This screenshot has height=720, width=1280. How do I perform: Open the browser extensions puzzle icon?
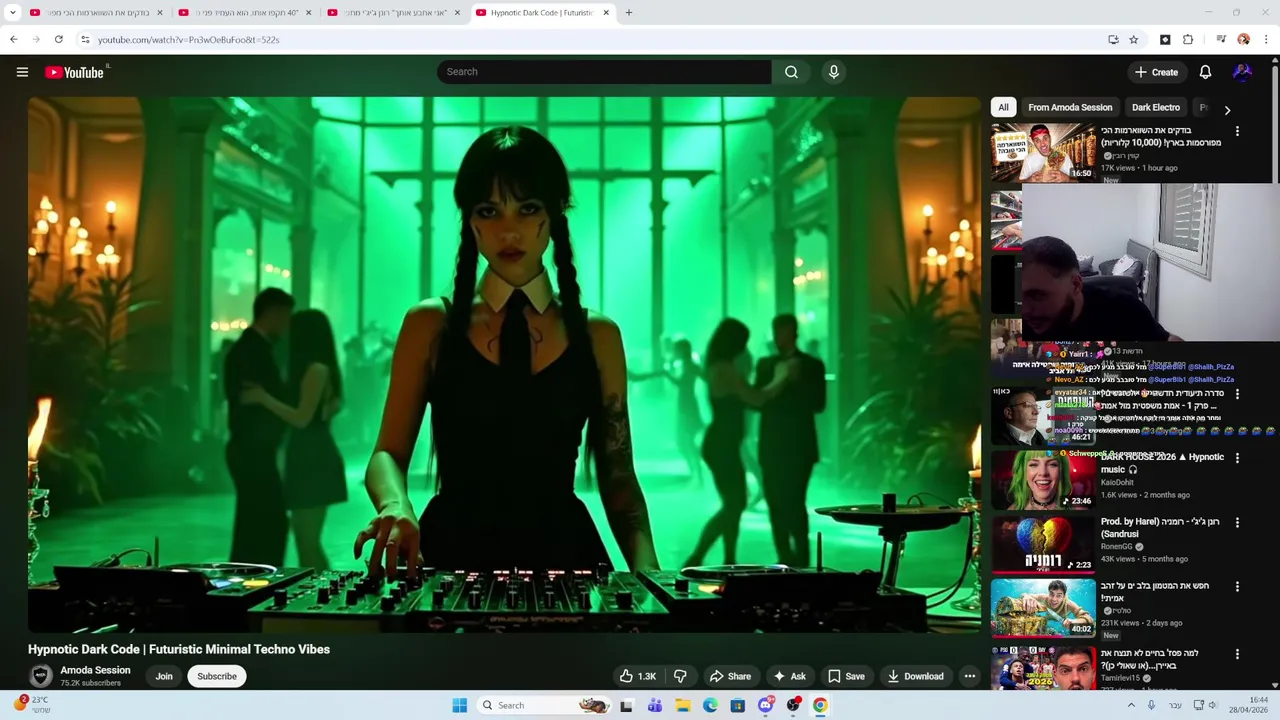(x=1188, y=39)
